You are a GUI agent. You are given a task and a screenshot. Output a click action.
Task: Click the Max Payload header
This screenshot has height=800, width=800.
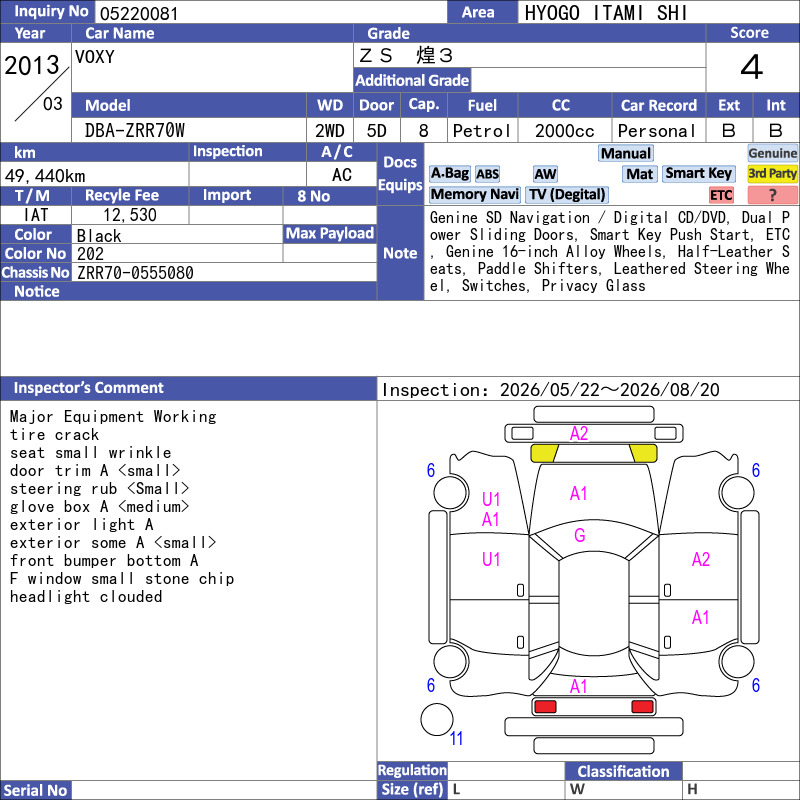pos(330,234)
